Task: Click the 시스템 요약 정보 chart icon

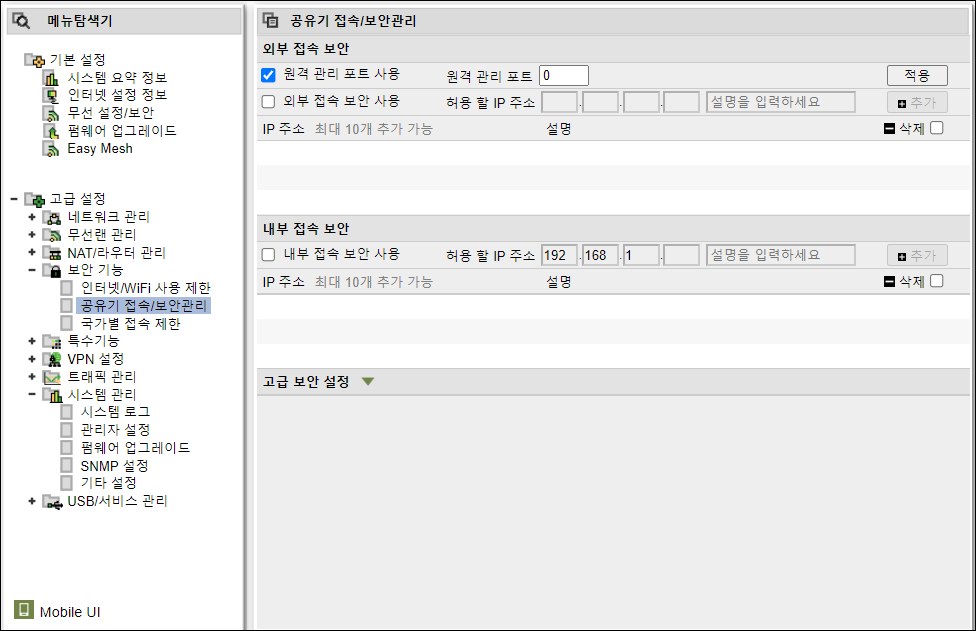Action: tap(51, 78)
